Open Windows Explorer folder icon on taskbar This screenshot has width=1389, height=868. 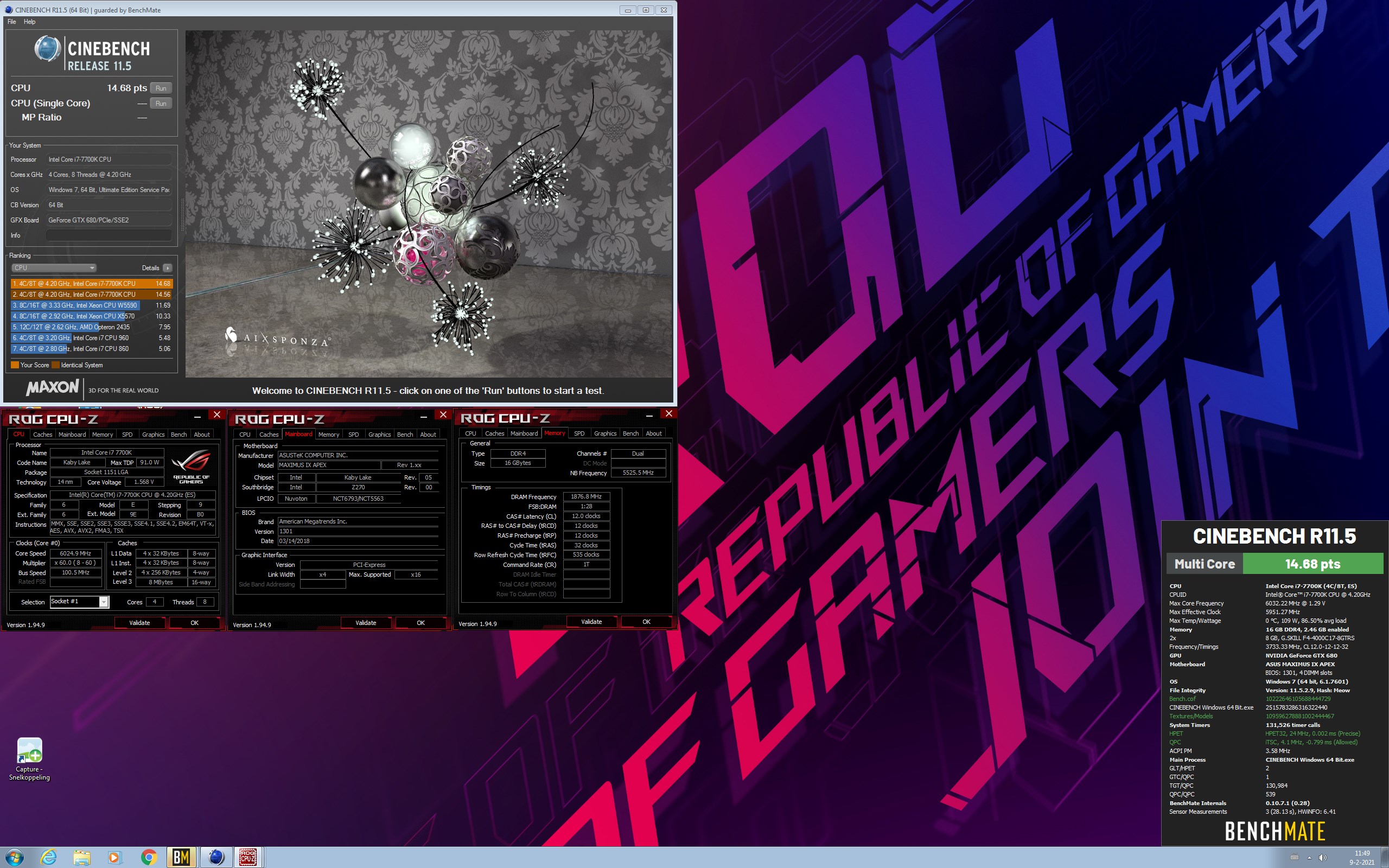tap(81, 858)
